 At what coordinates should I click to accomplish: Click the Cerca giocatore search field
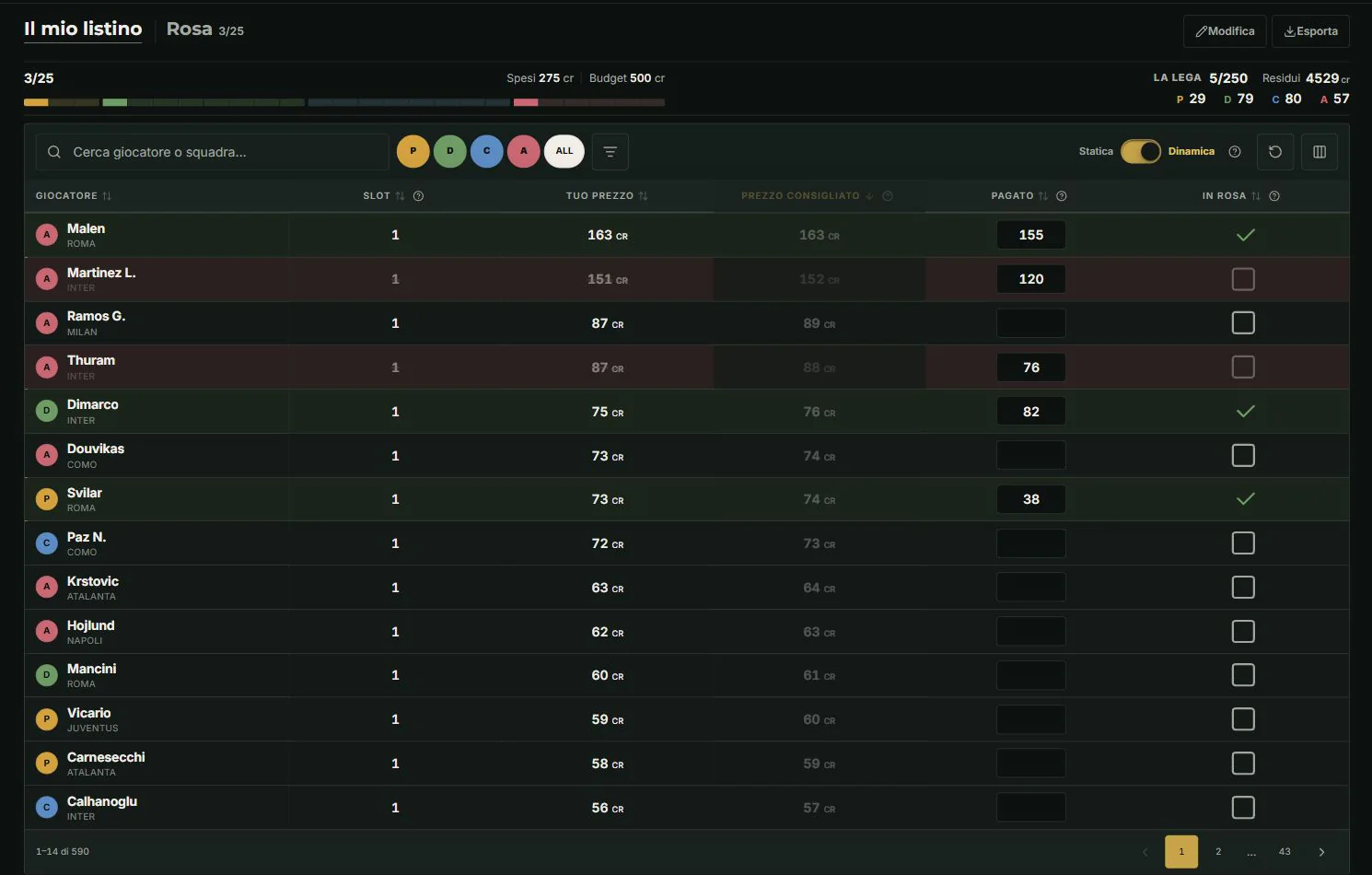(213, 152)
